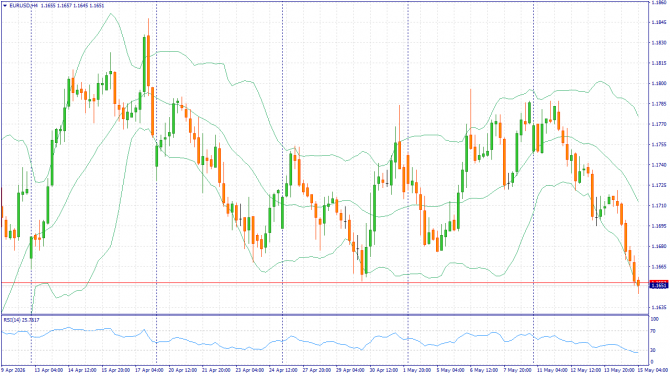Click the 17 Apr 04:00 time label

(x=149, y=370)
